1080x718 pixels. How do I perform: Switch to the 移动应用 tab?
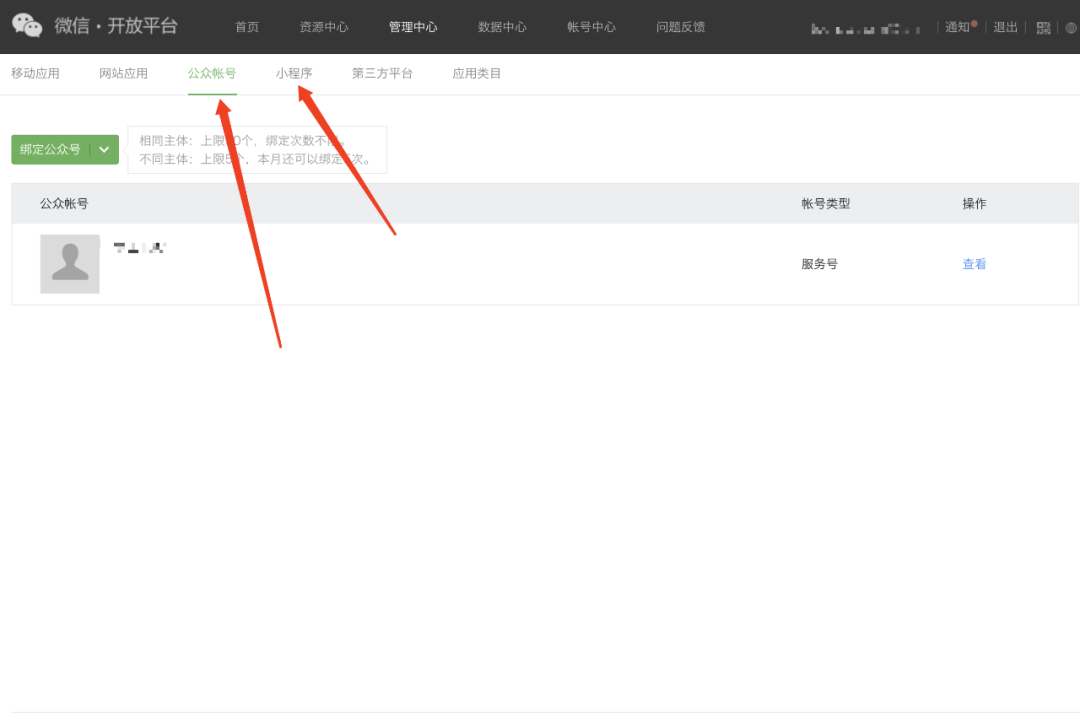(x=34, y=72)
